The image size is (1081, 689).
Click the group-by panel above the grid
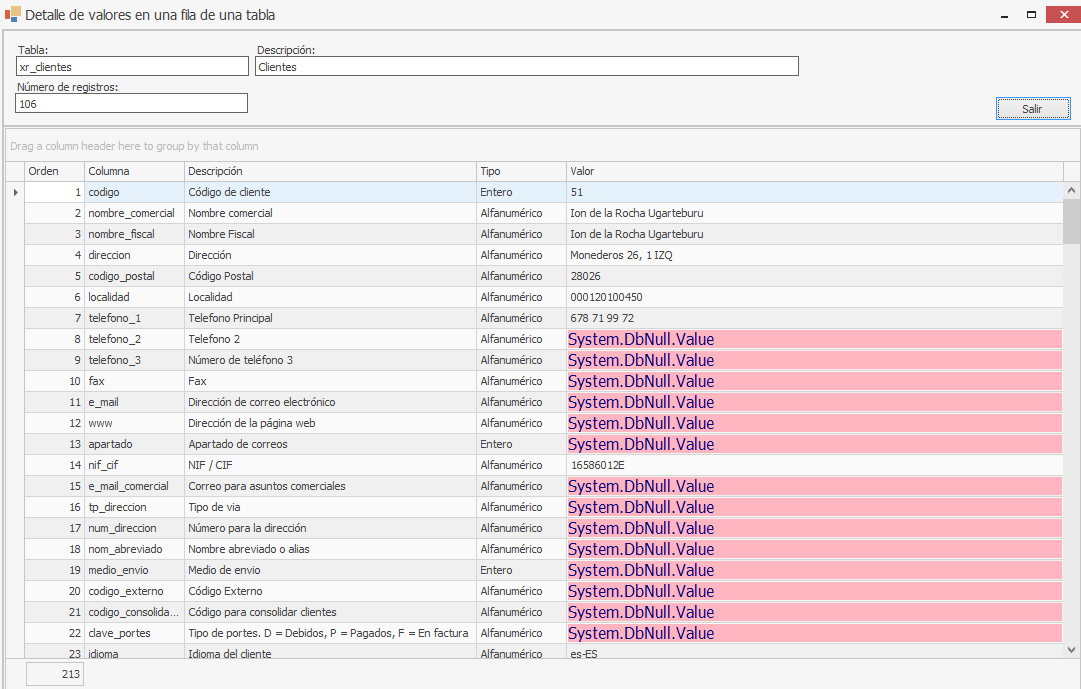(540, 146)
